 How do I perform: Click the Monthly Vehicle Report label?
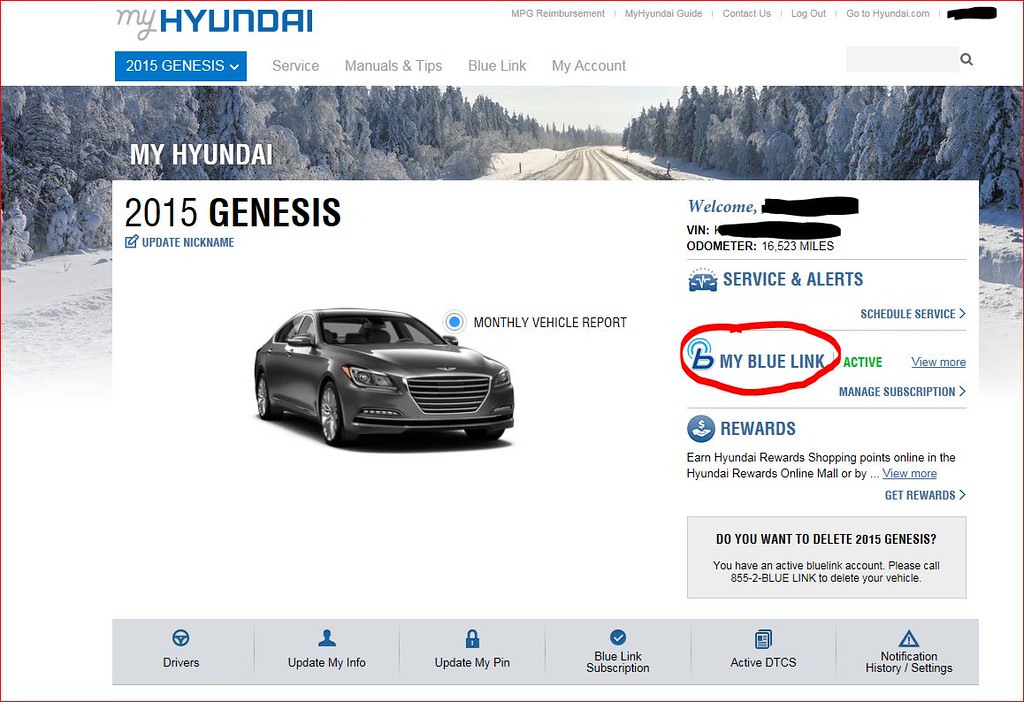click(550, 323)
